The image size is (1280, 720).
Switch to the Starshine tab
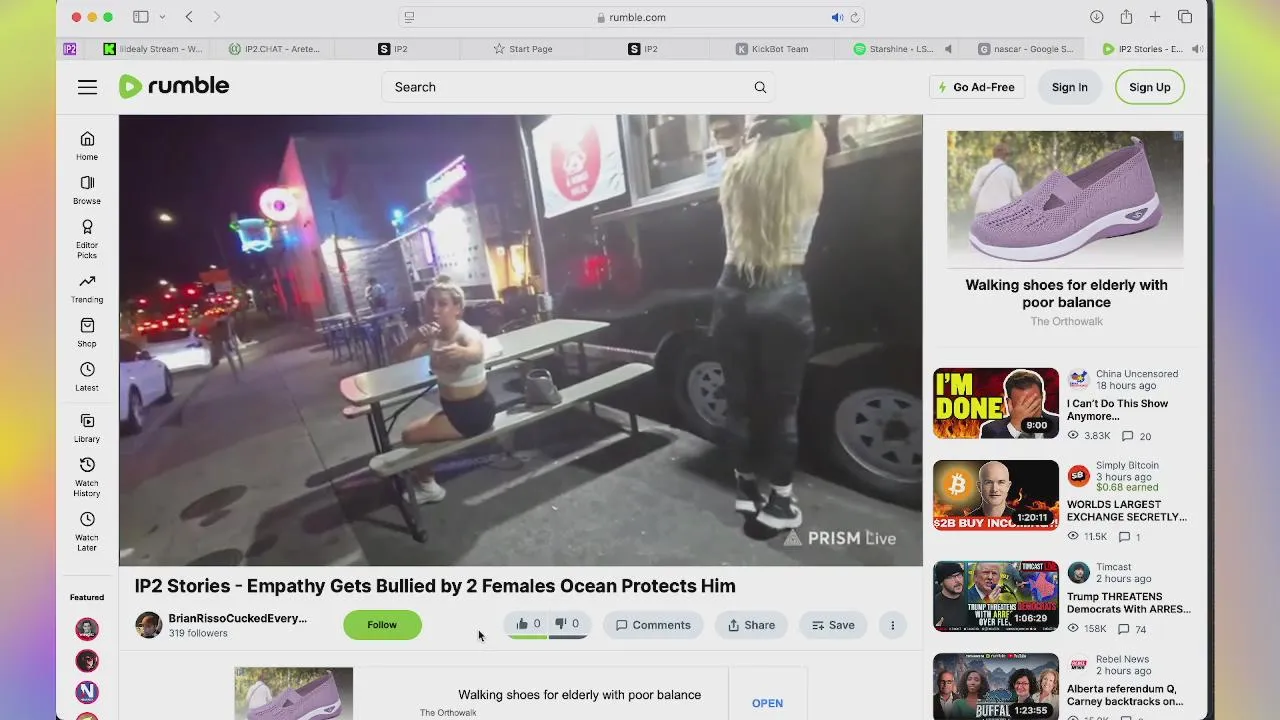click(895, 48)
